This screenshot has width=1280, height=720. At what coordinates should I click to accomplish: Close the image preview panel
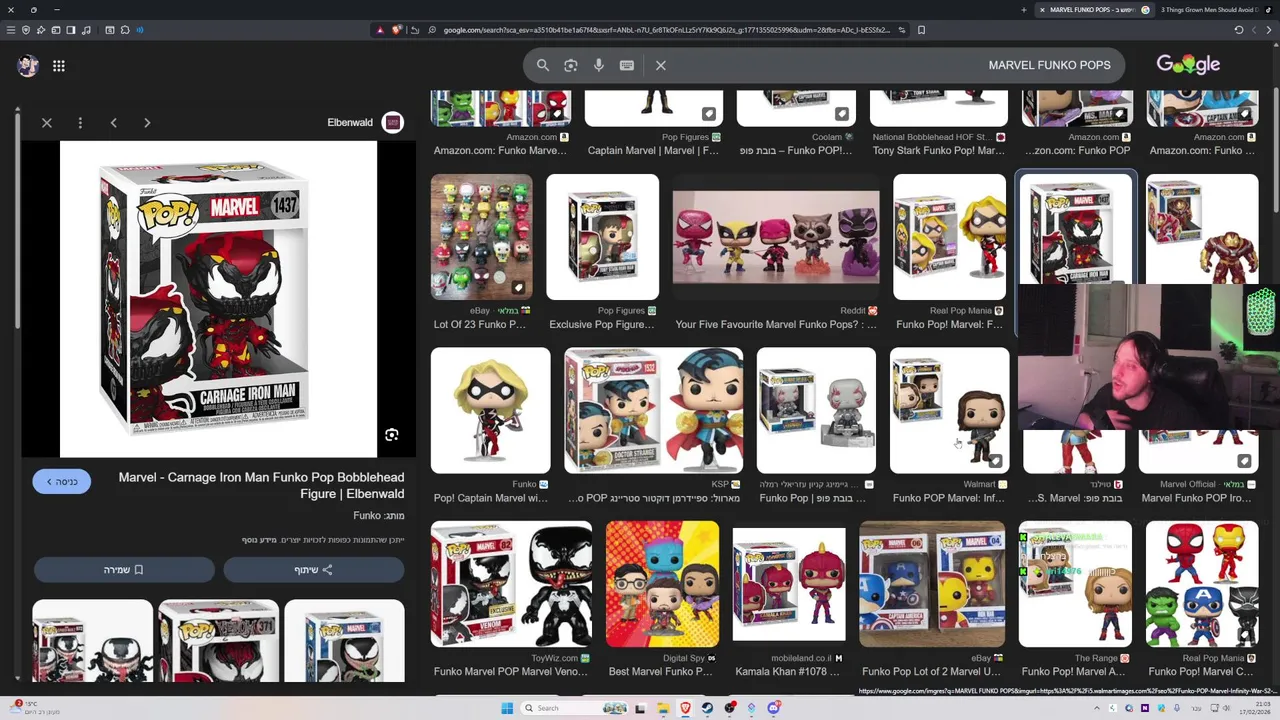(47, 123)
